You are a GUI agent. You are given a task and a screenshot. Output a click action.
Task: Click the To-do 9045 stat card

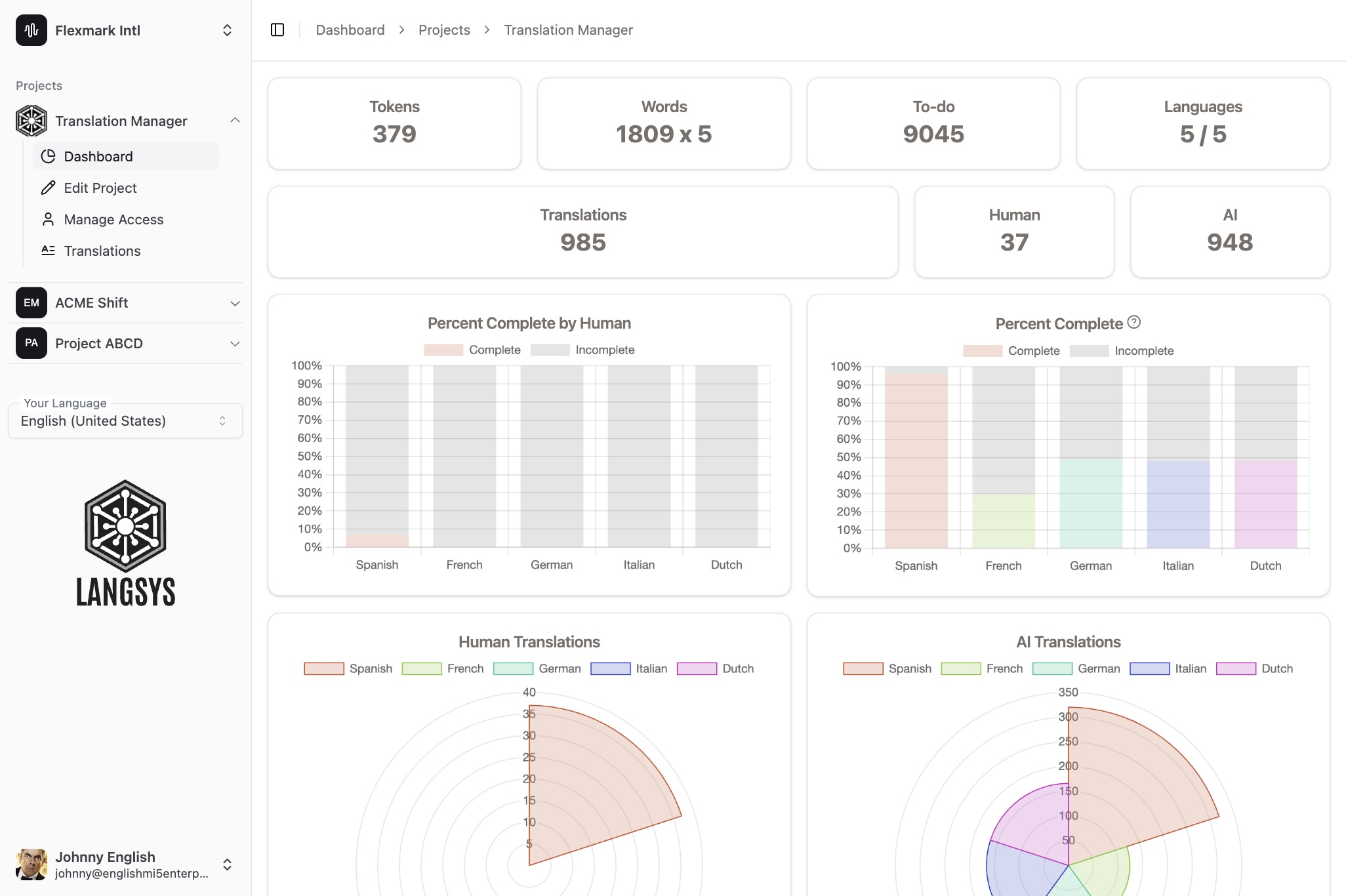click(x=933, y=123)
